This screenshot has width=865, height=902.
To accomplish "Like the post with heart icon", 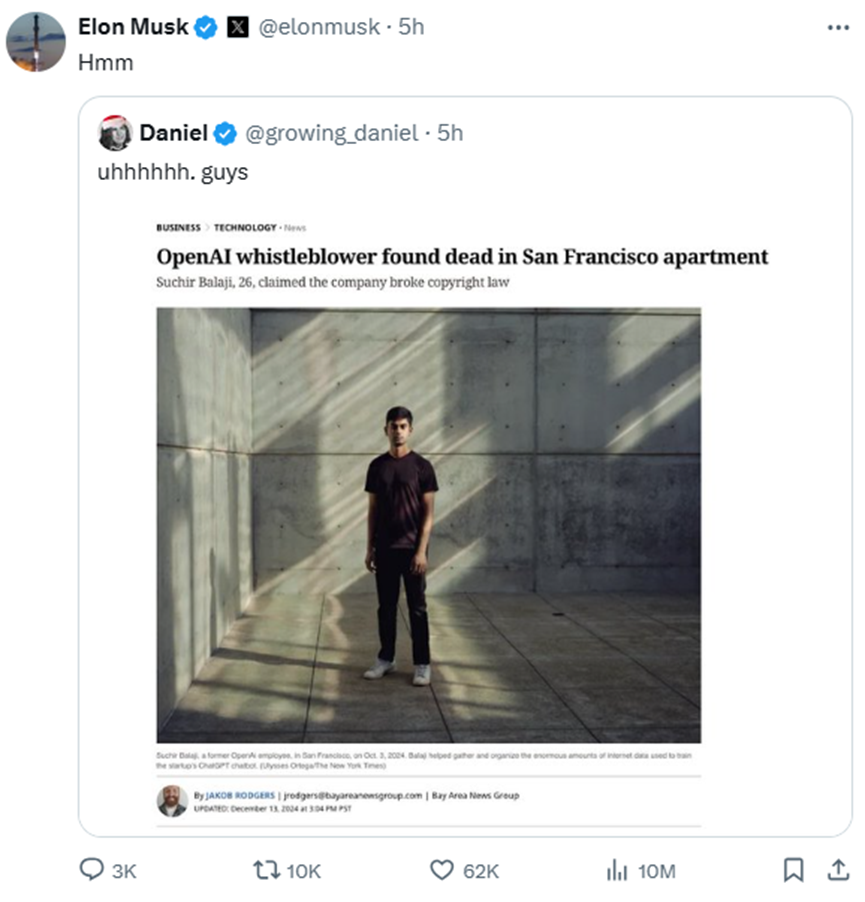I will tap(442, 871).
